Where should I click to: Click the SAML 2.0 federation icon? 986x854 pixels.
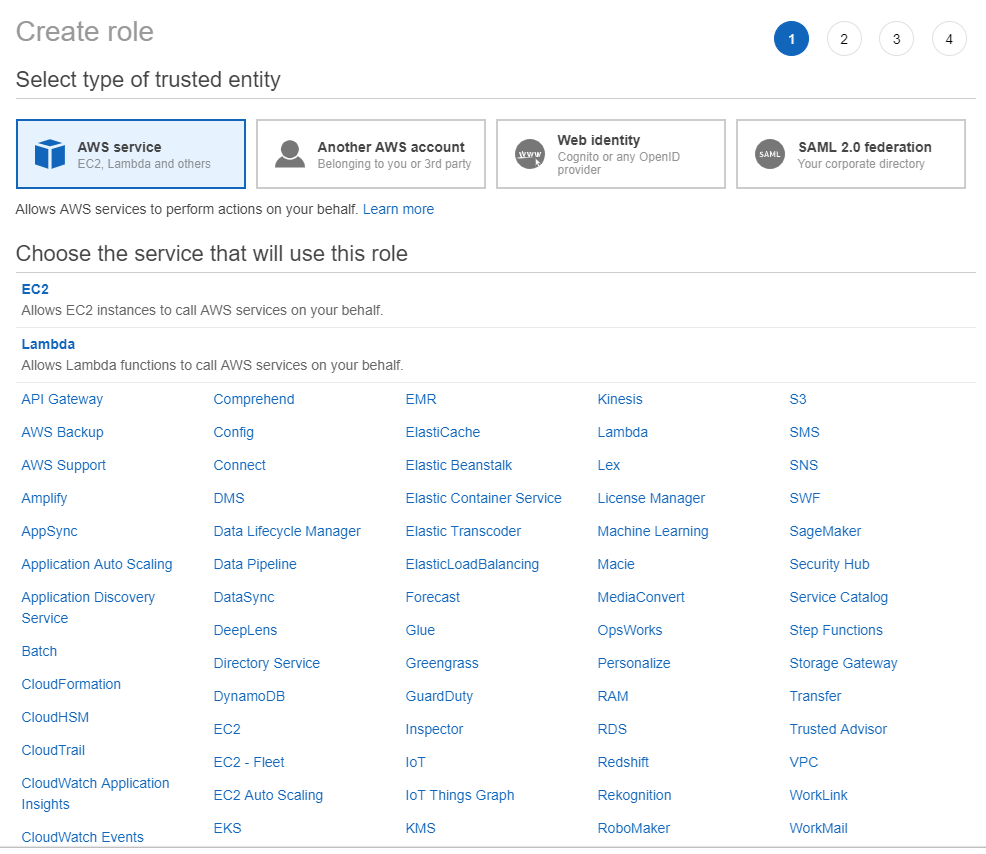tap(770, 154)
